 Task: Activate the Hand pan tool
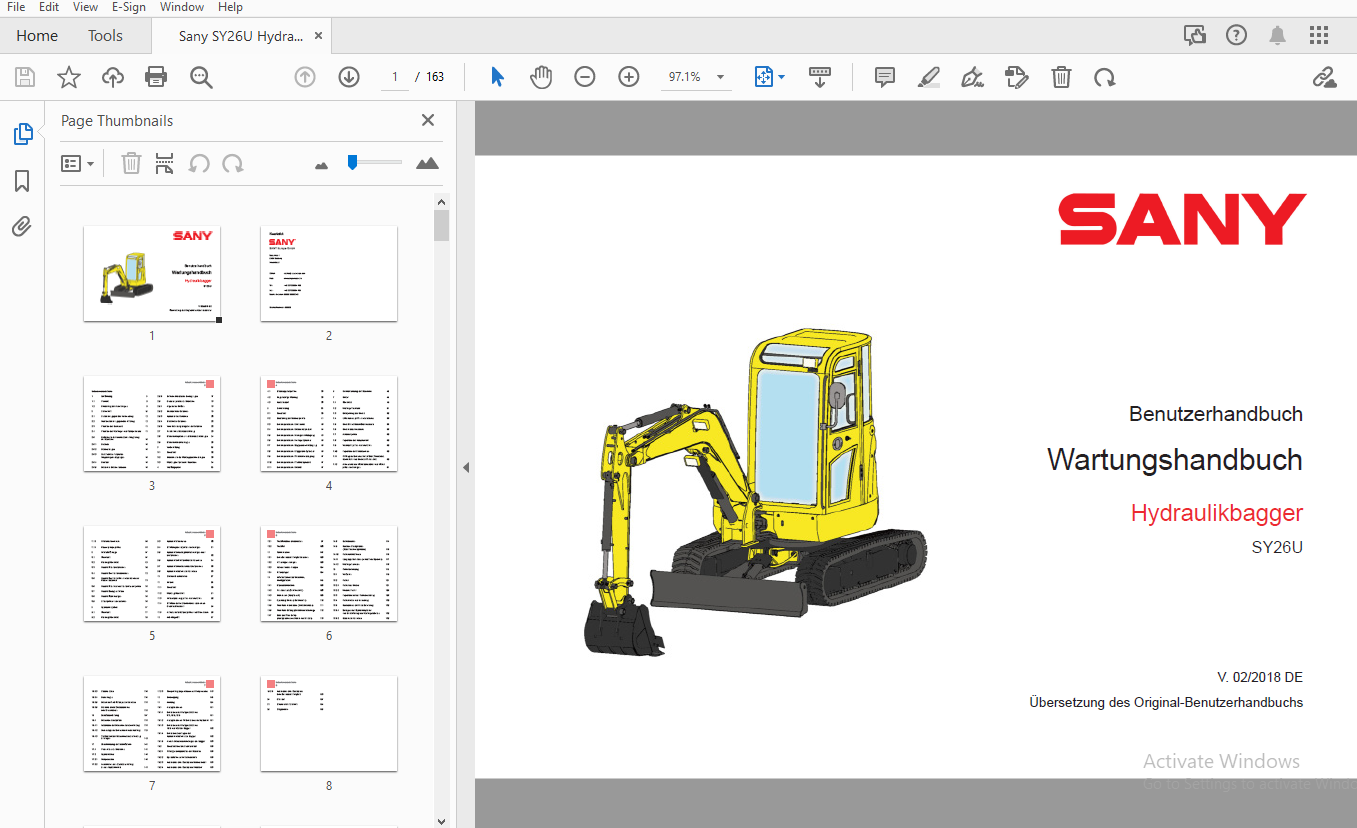click(x=541, y=77)
